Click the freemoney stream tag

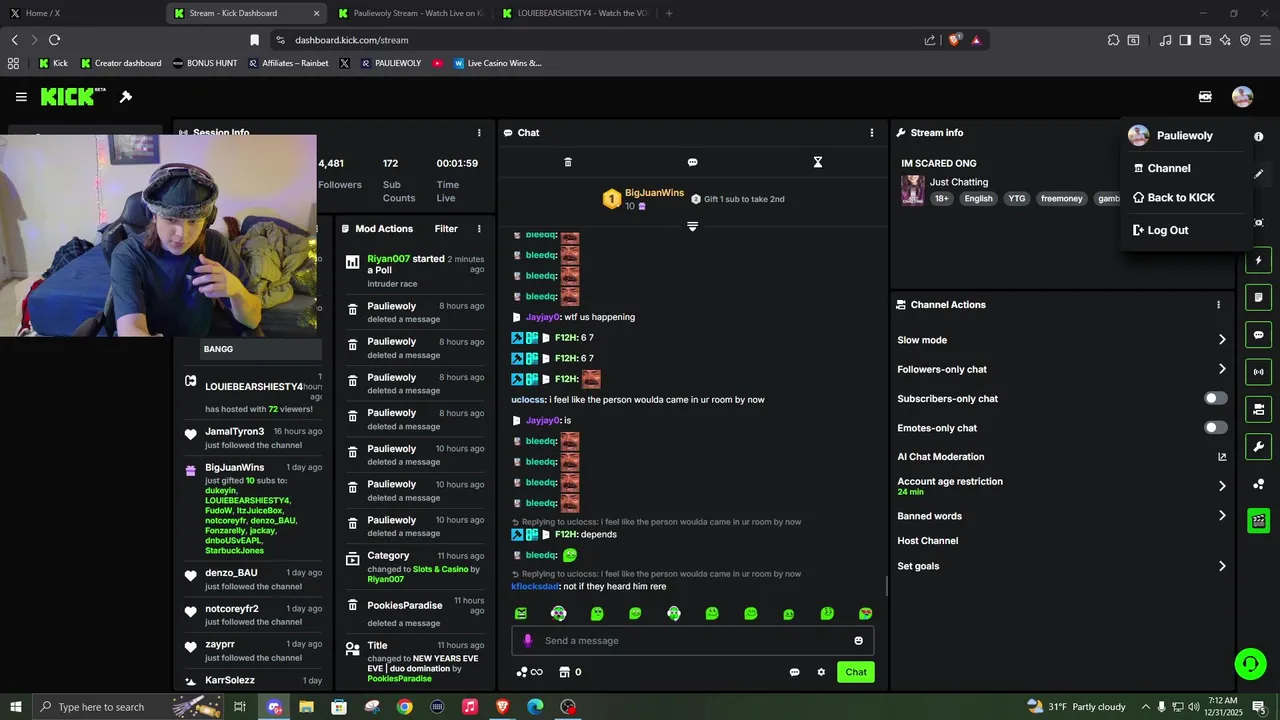point(1062,199)
